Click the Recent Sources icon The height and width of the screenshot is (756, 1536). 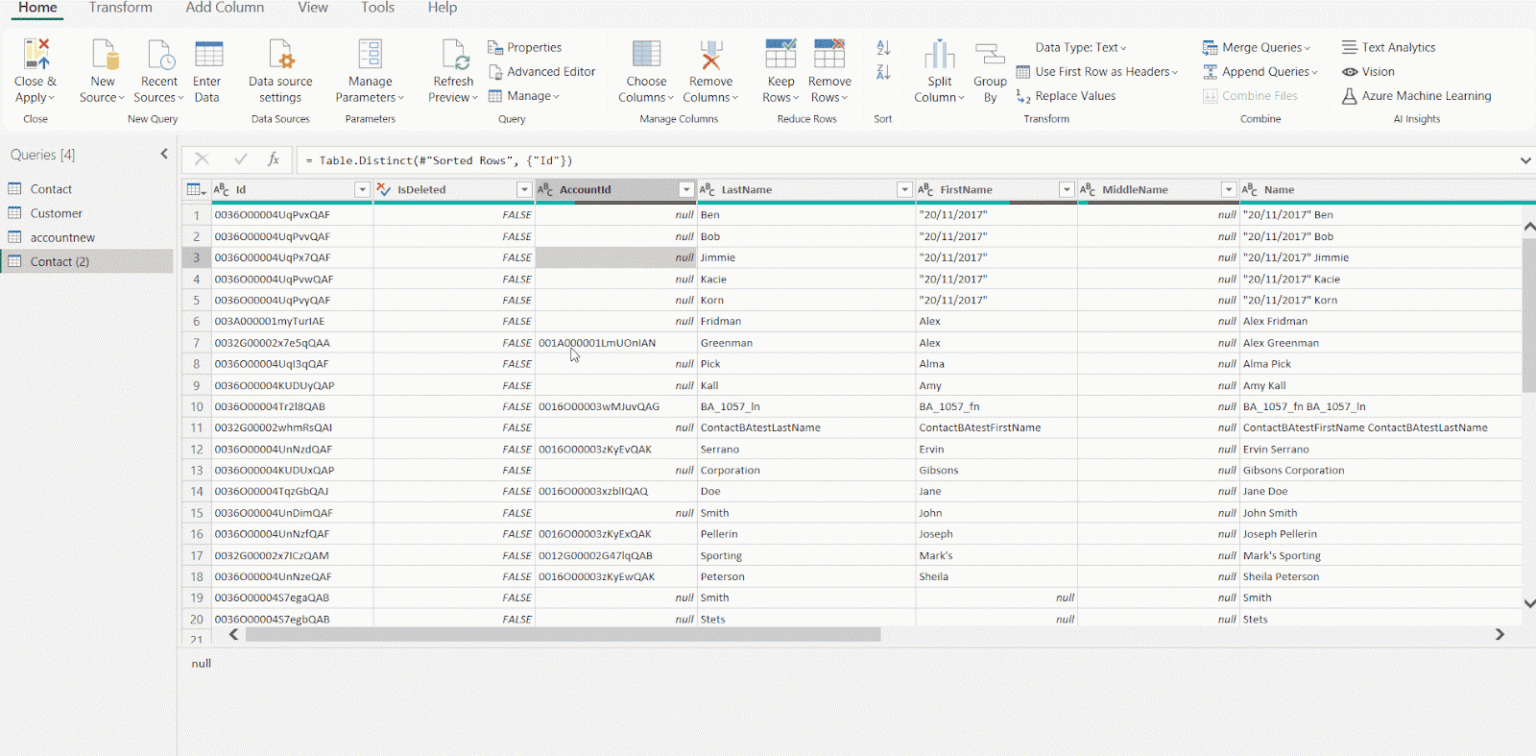(x=159, y=54)
